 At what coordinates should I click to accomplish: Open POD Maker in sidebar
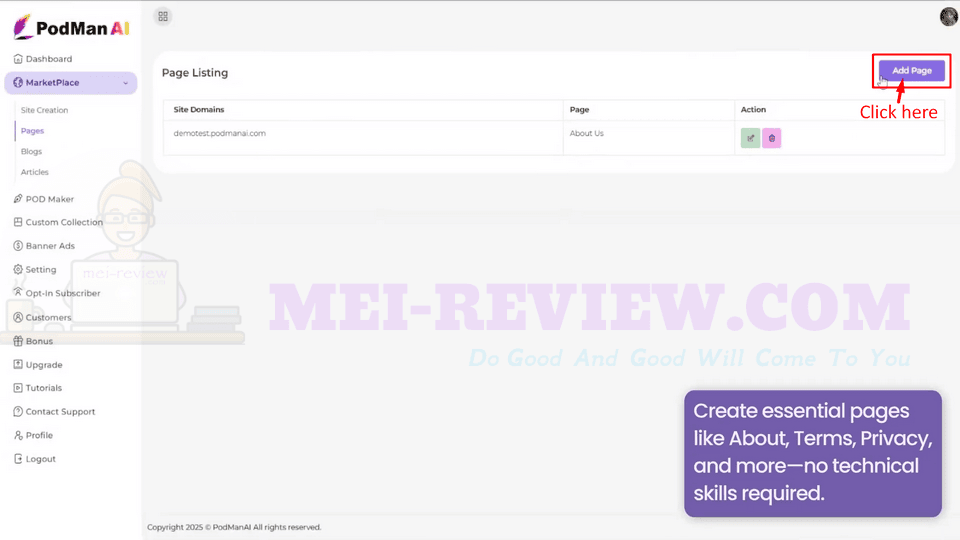click(x=50, y=199)
